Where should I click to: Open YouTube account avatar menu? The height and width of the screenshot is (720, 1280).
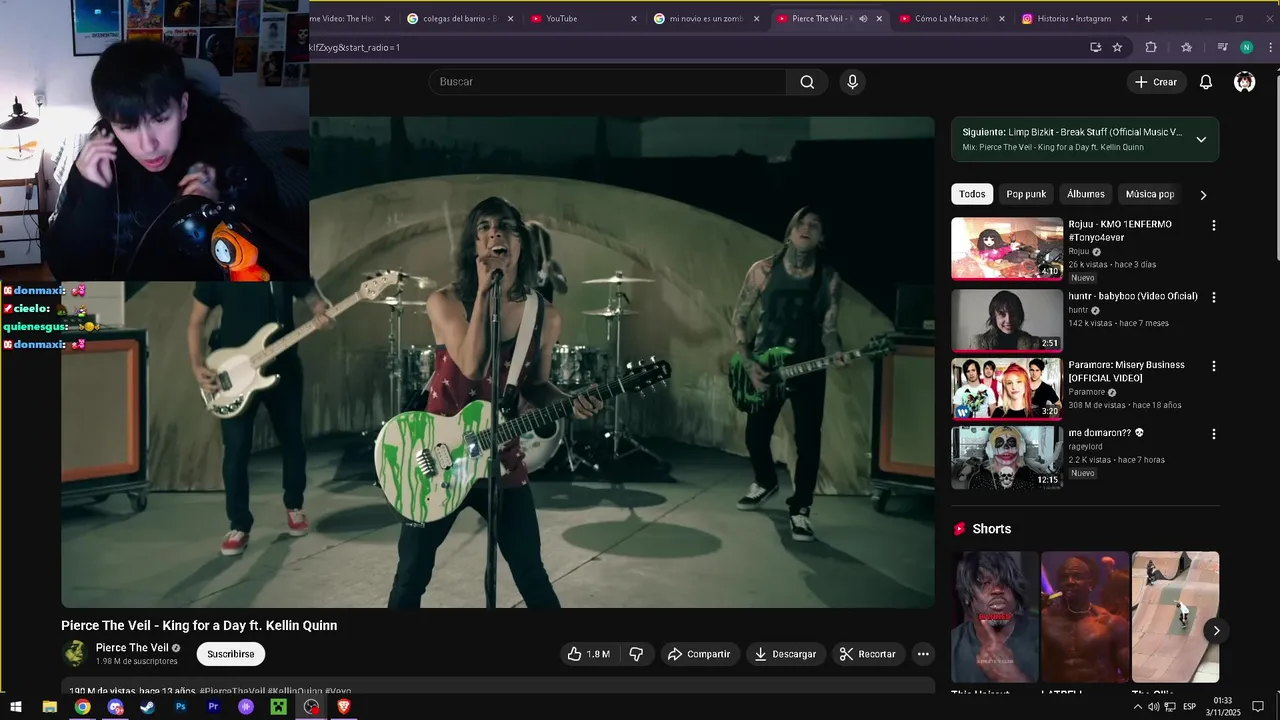(x=1245, y=82)
